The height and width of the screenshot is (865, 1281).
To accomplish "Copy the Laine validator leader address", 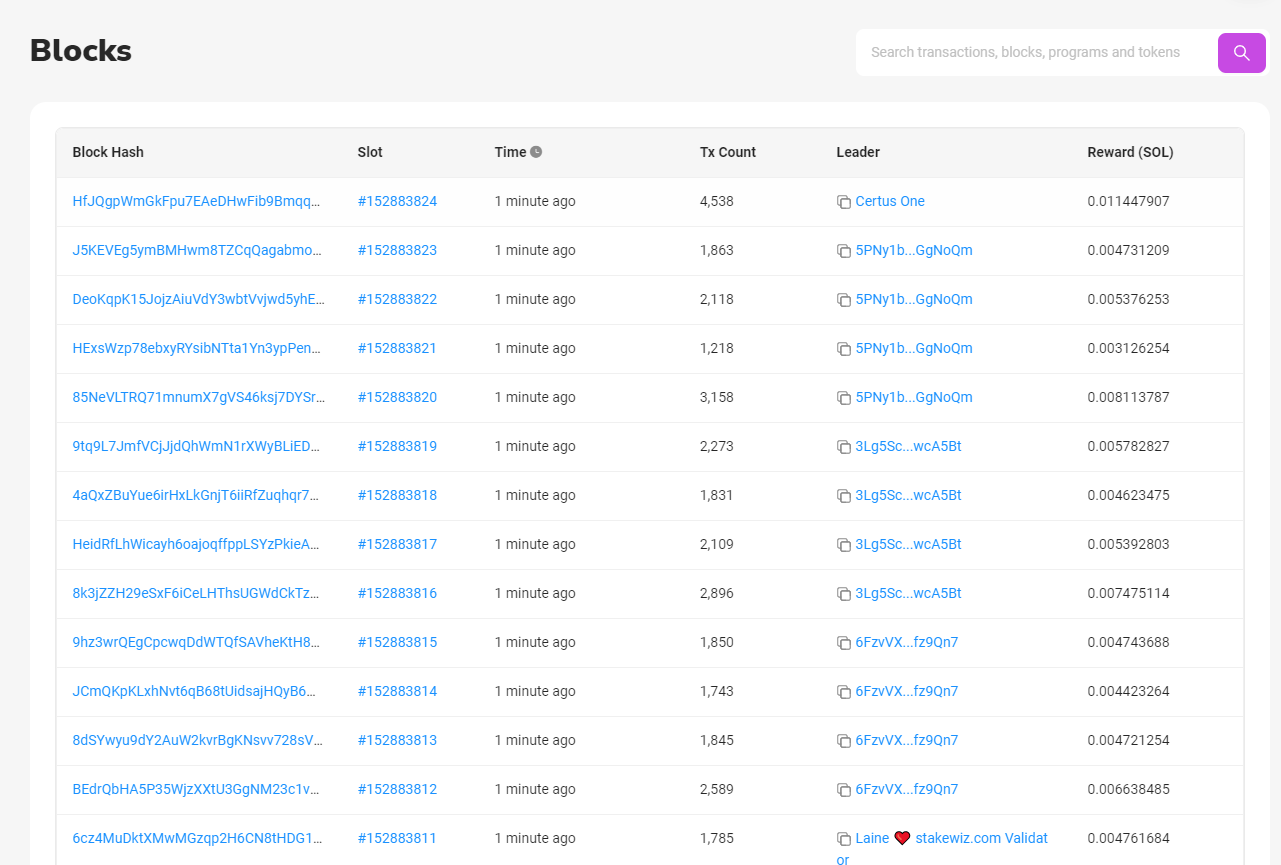I will (x=843, y=839).
